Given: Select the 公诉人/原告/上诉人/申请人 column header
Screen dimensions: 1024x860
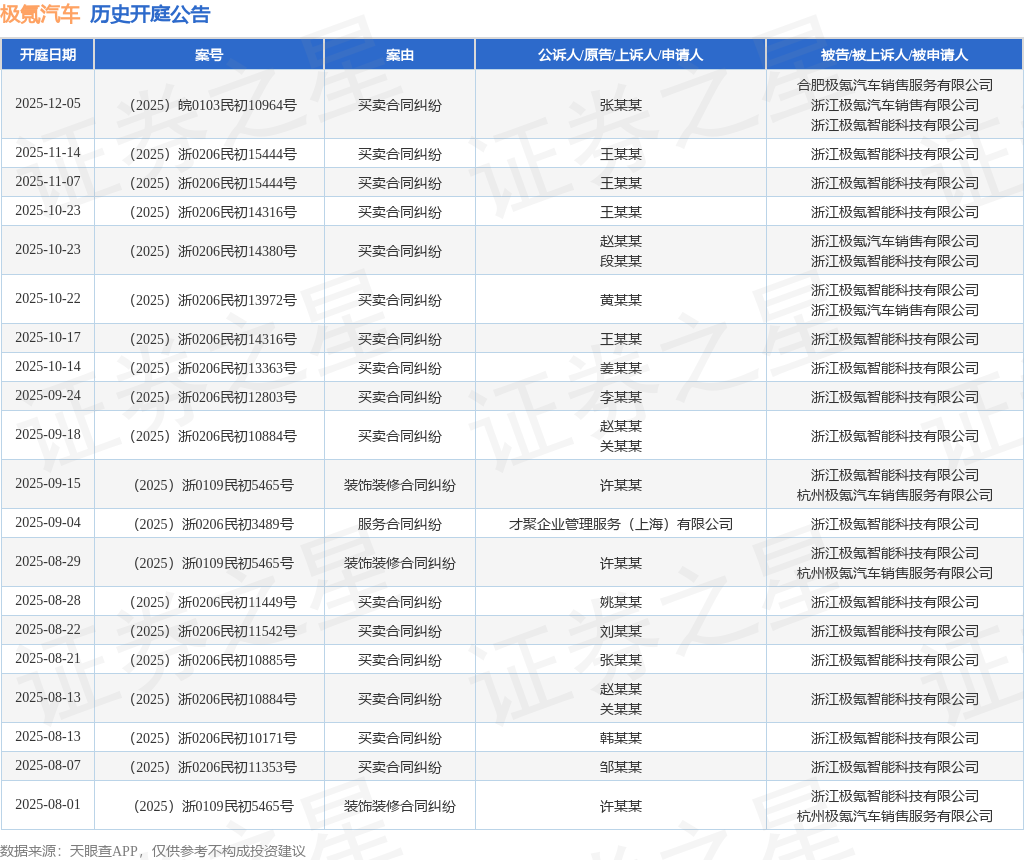Looking at the screenshot, I should pyautogui.click(x=620, y=55).
